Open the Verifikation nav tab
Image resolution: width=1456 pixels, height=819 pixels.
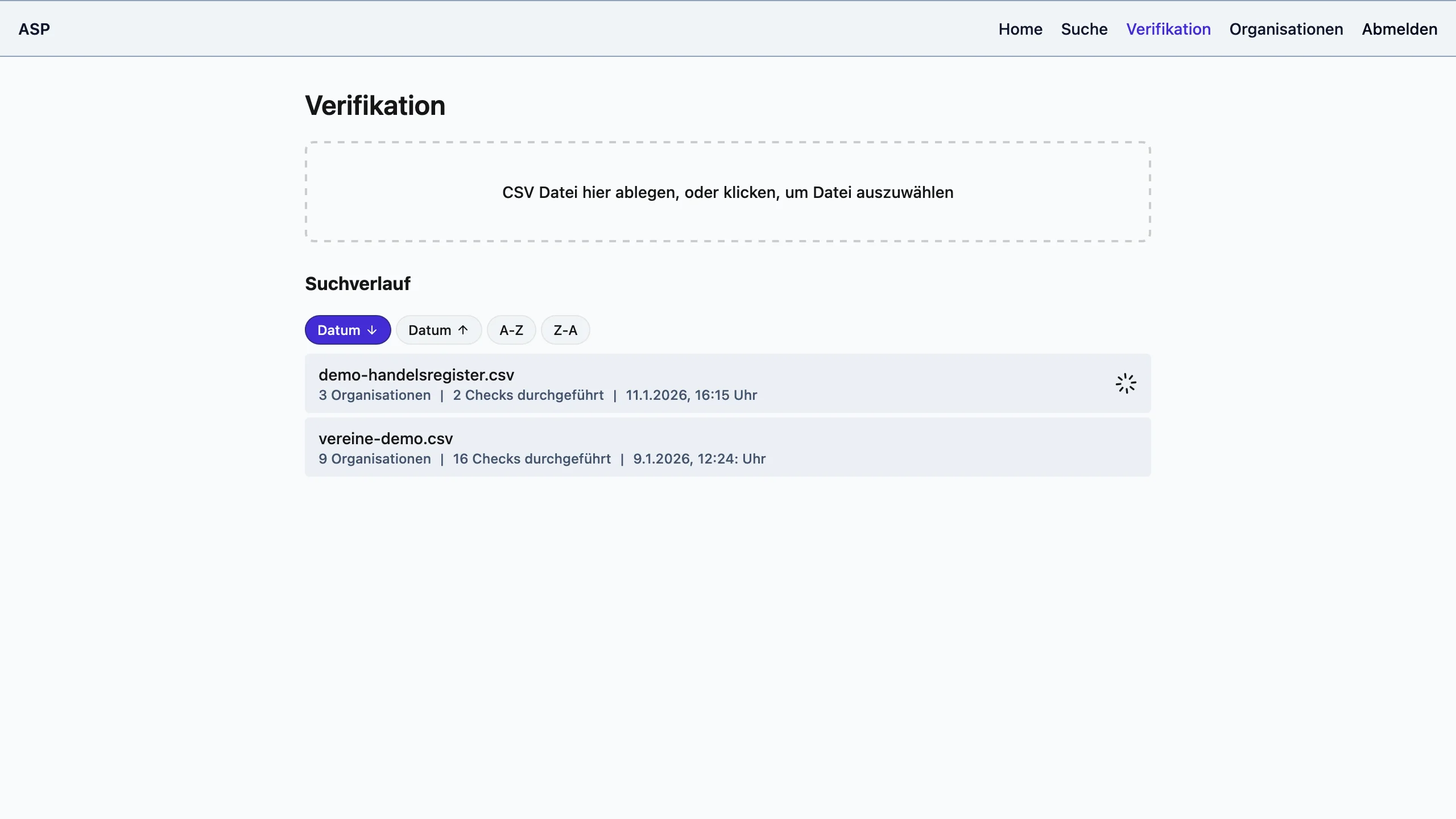click(1168, 29)
